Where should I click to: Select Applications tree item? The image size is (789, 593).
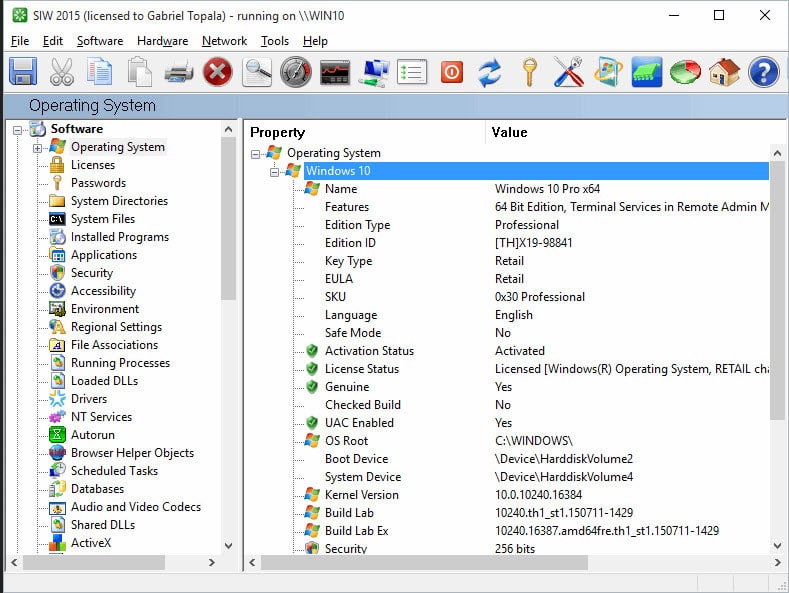coord(104,255)
